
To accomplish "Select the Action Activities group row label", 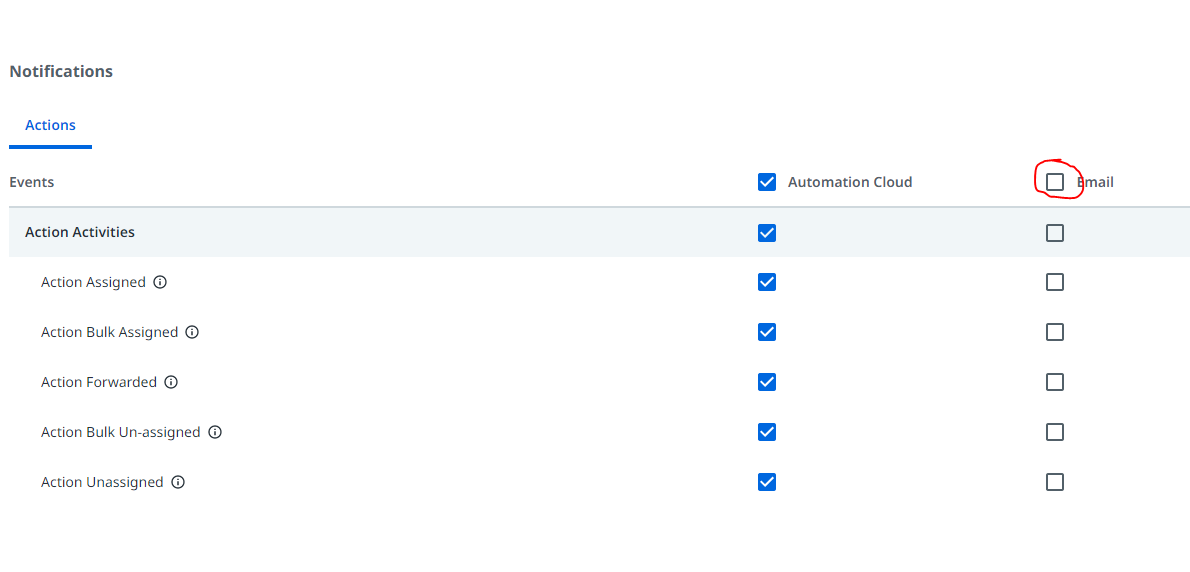I will click(80, 232).
